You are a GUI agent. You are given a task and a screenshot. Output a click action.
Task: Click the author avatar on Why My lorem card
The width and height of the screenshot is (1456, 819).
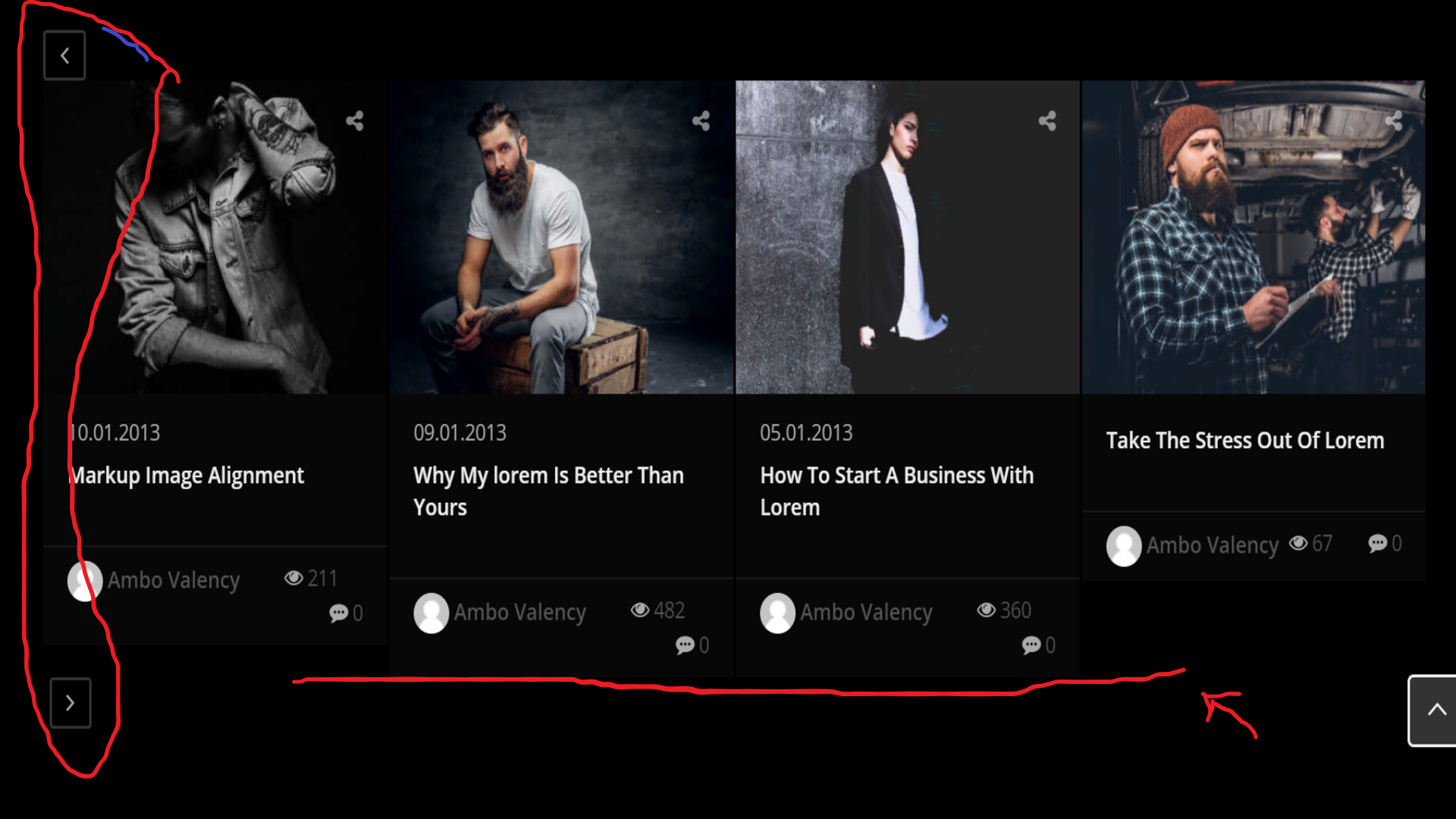pyautogui.click(x=431, y=613)
